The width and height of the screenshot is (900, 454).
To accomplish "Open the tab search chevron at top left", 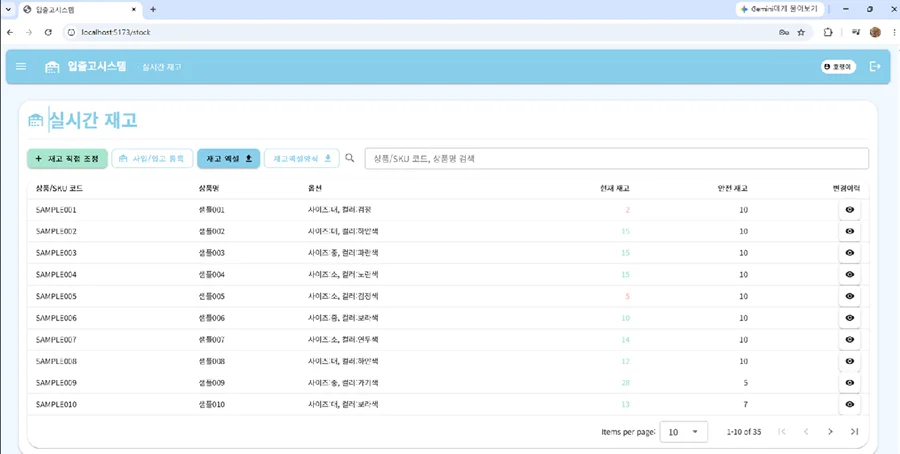I will tap(8, 10).
